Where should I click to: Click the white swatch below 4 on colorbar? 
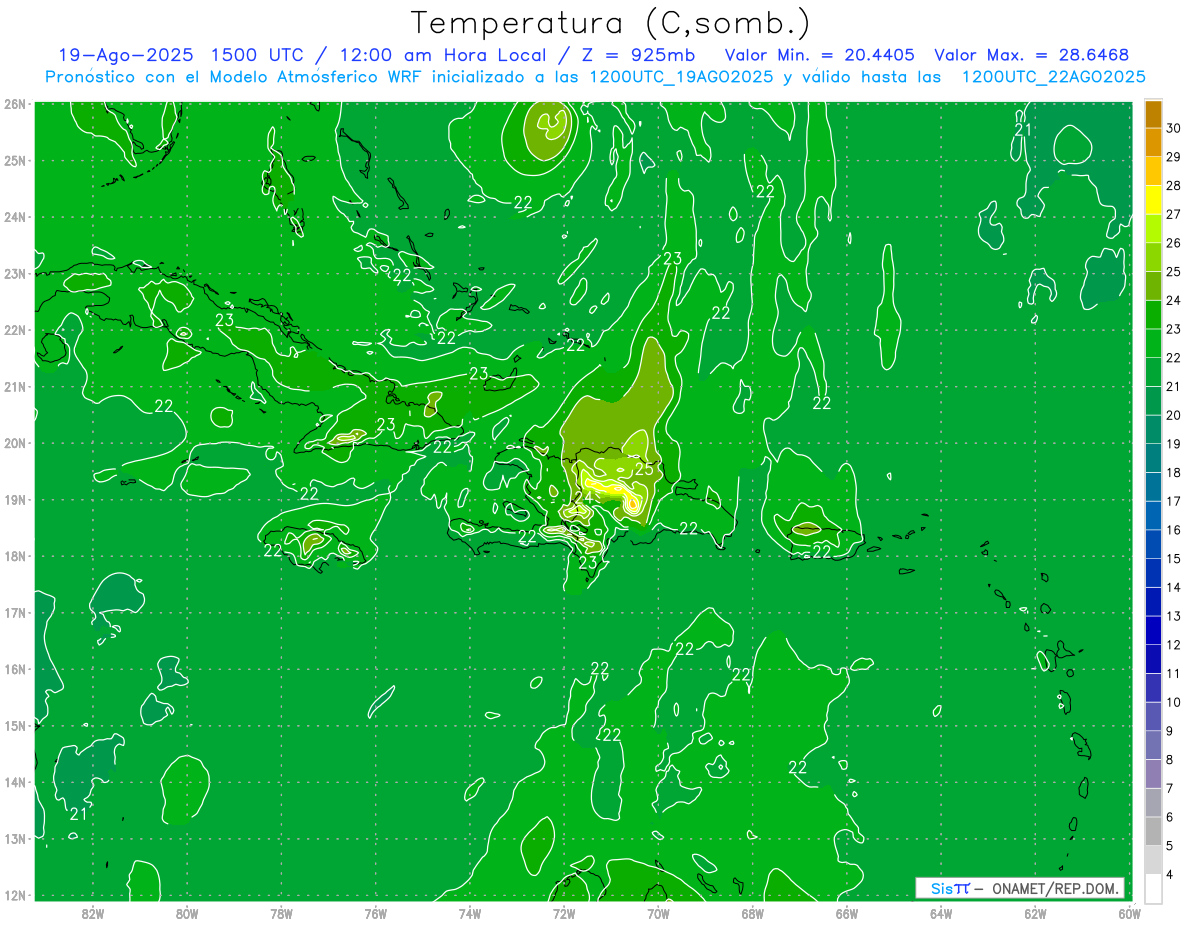[1153, 888]
